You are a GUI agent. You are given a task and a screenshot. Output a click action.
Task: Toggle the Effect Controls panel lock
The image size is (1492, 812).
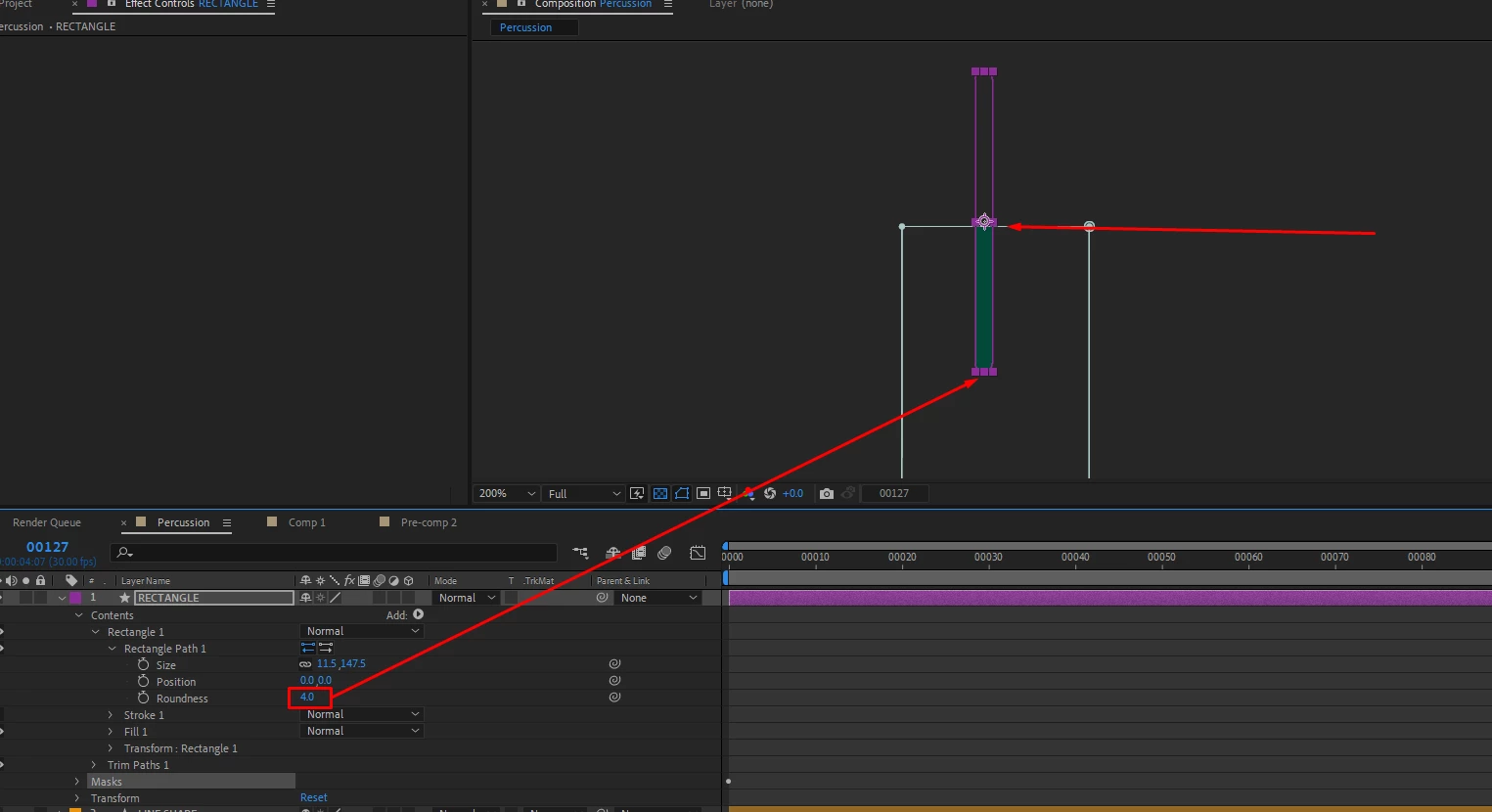click(x=112, y=4)
